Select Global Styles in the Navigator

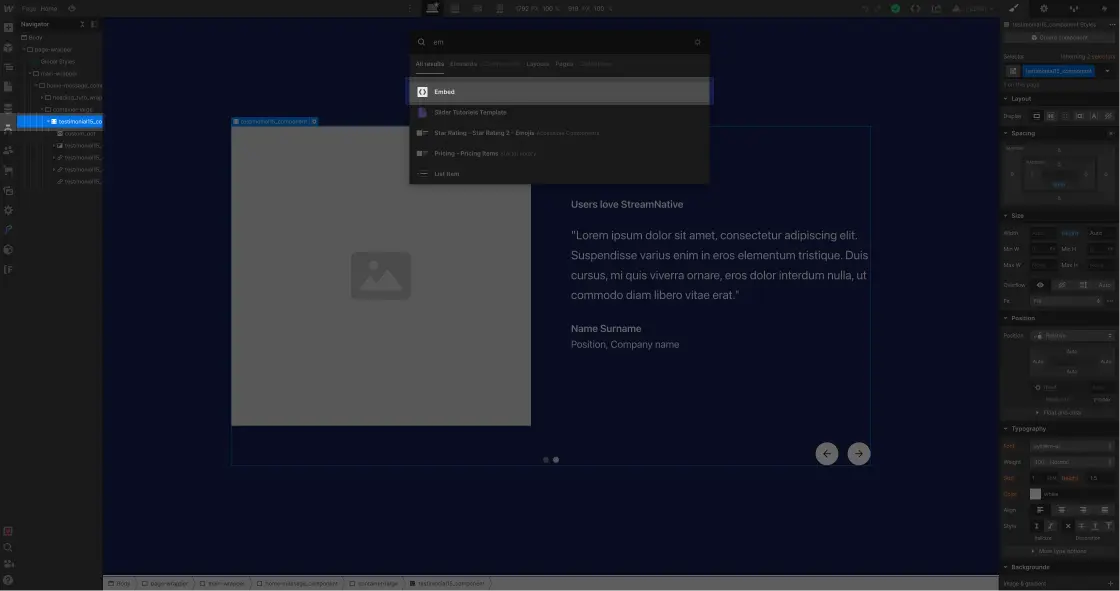coord(58,61)
